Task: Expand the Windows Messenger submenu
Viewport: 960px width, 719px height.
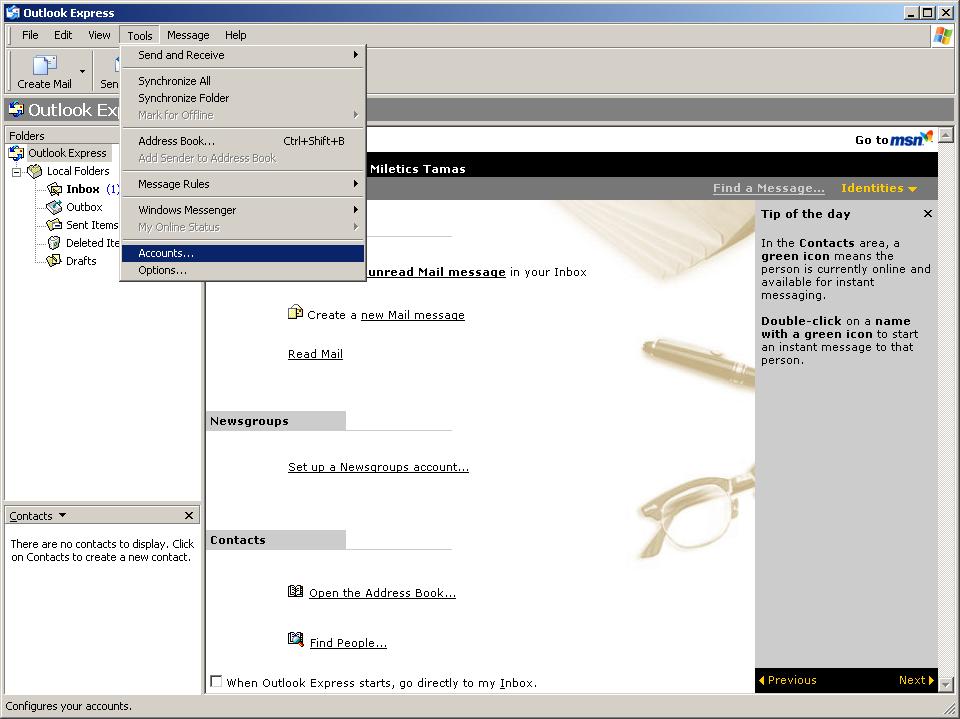Action: tap(242, 210)
